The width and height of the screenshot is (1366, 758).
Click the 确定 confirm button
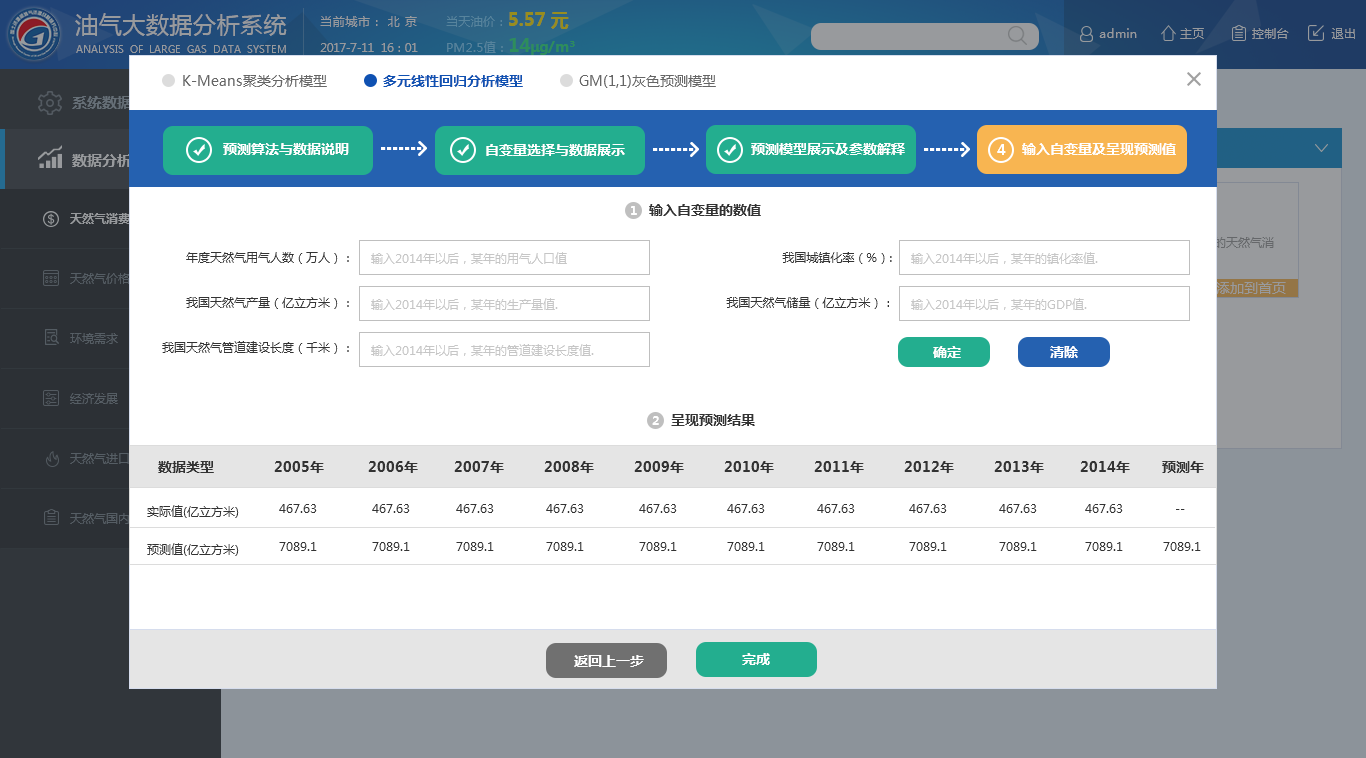point(944,352)
